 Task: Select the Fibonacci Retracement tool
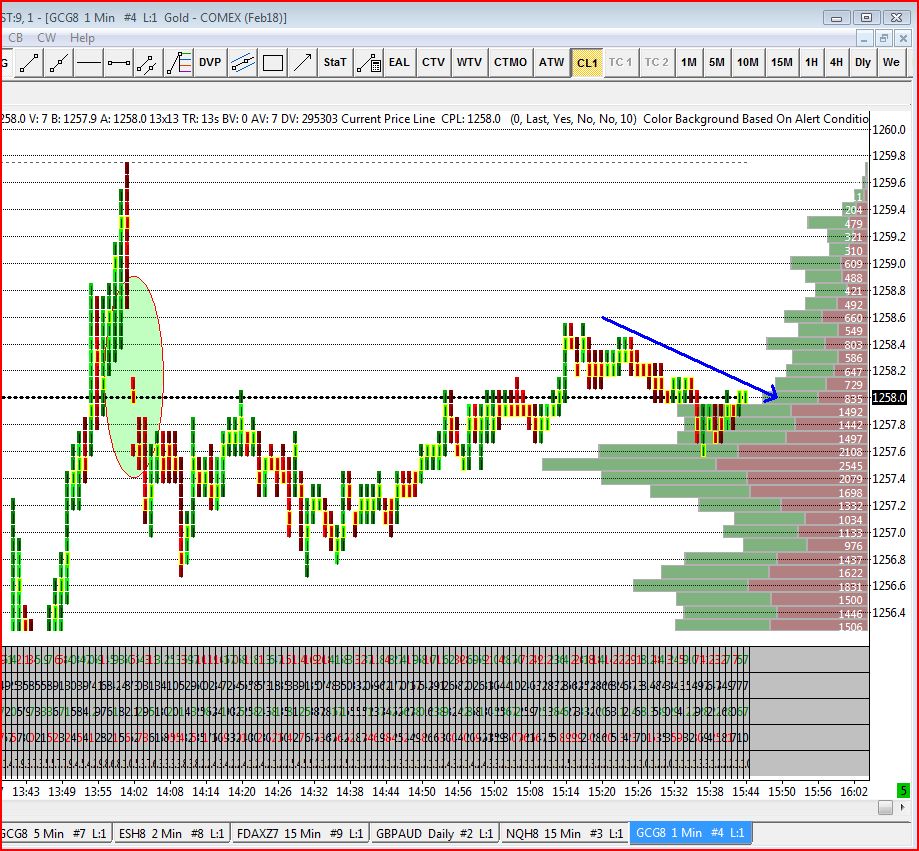coord(179,62)
